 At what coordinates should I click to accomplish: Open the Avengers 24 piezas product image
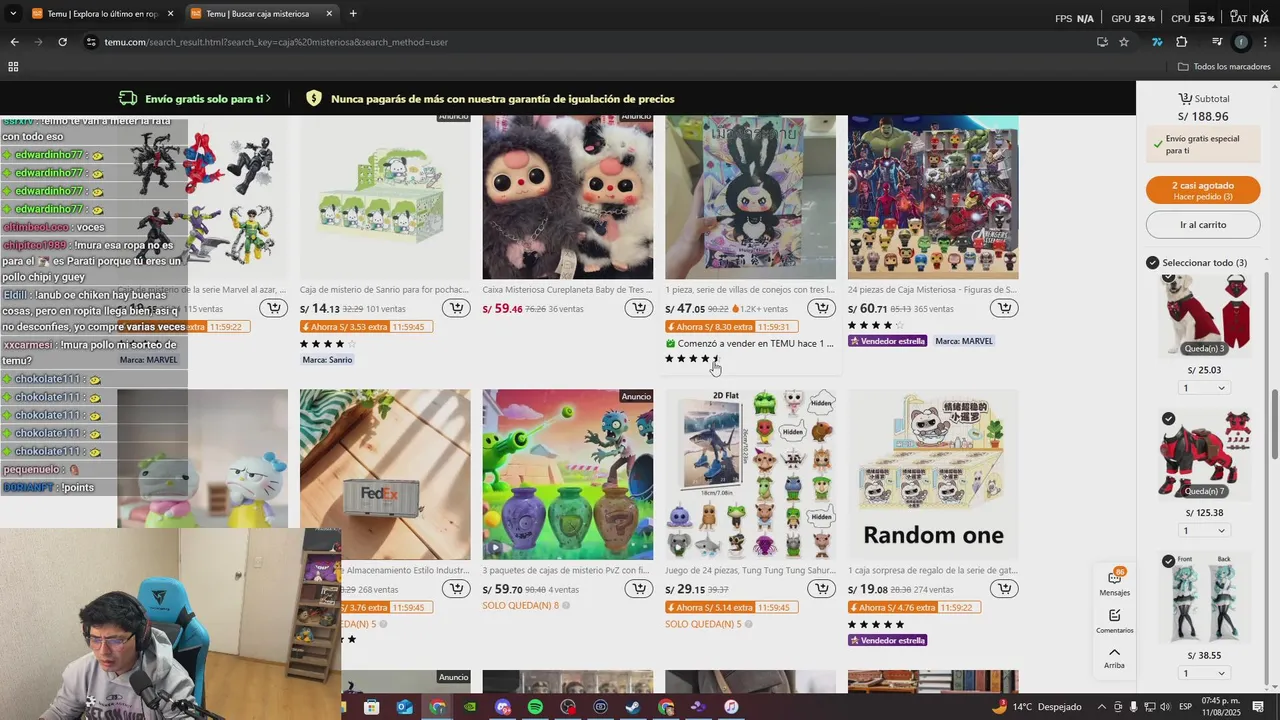point(933,197)
